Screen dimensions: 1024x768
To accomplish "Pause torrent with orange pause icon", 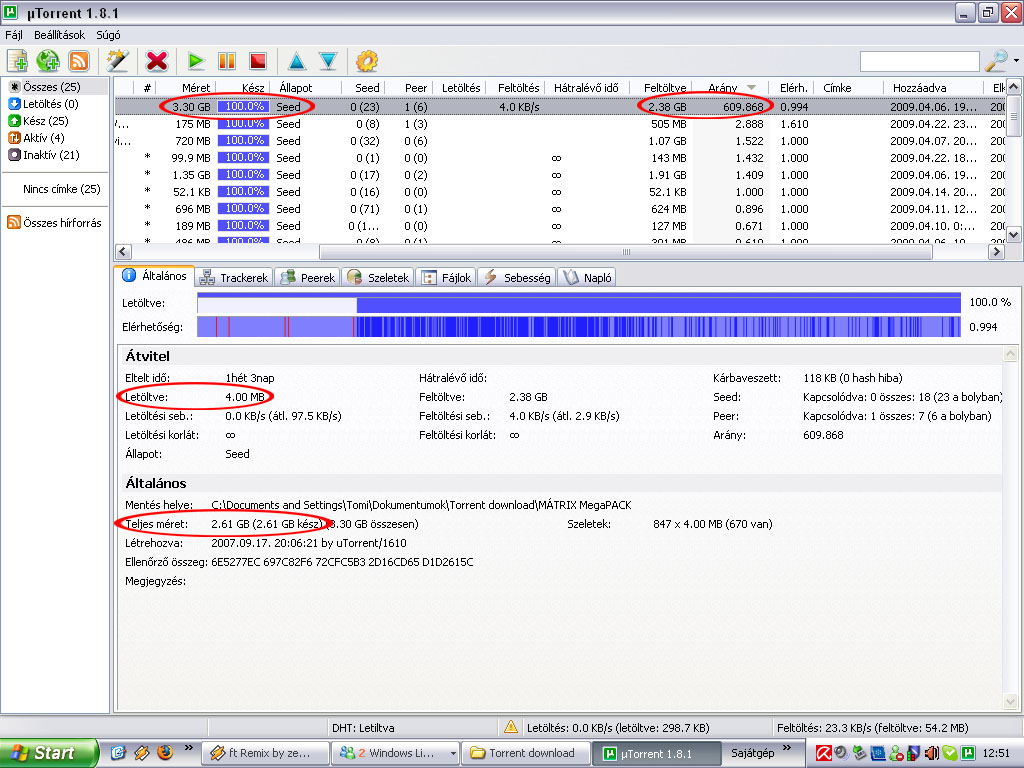I will (x=227, y=61).
